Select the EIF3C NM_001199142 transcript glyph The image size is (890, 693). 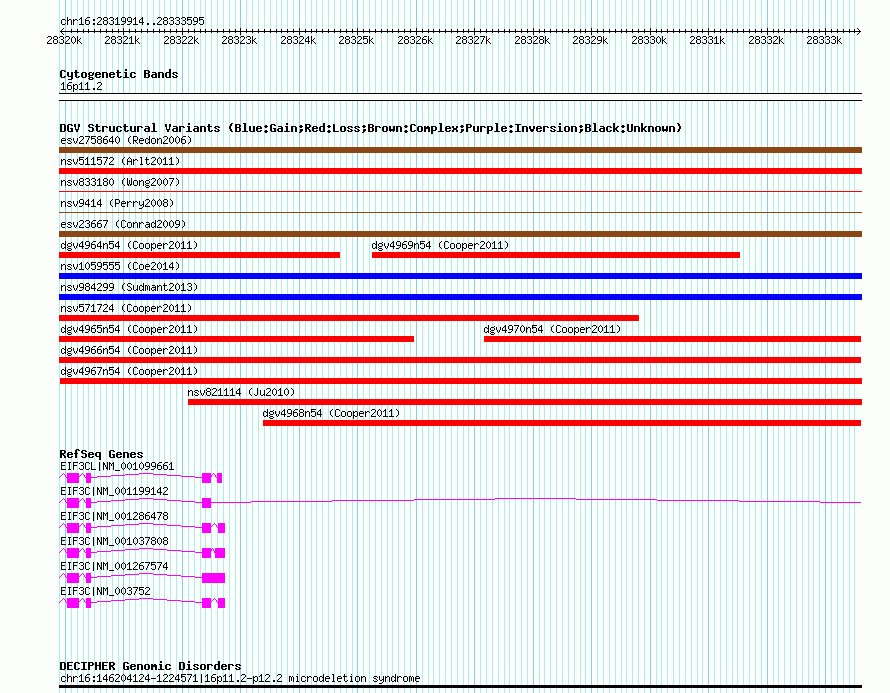click(460, 502)
